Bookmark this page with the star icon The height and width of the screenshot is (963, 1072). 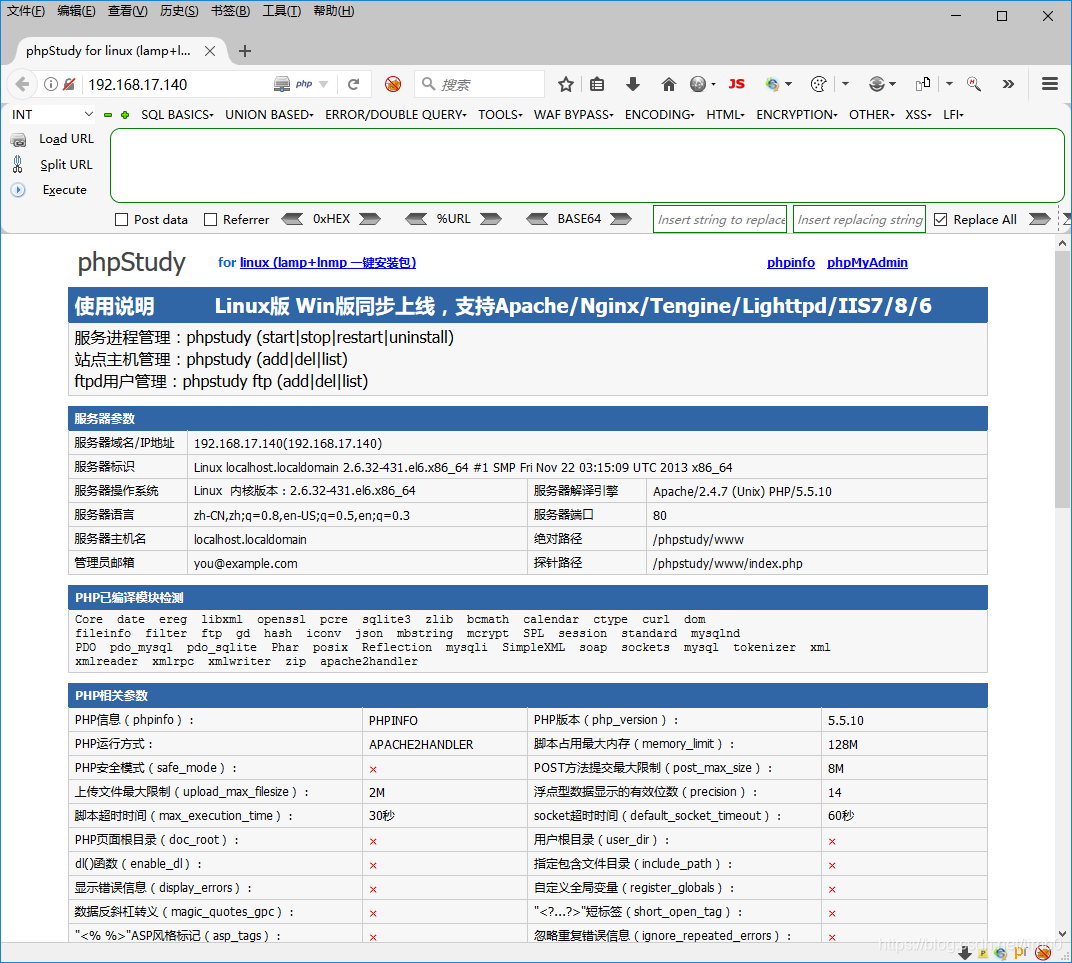click(565, 84)
